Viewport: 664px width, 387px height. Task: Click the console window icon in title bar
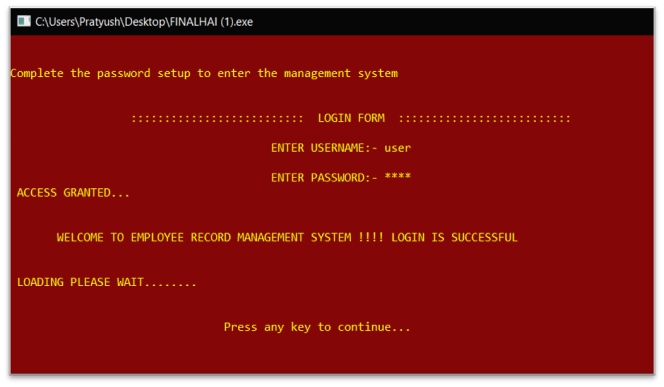tap(24, 21)
